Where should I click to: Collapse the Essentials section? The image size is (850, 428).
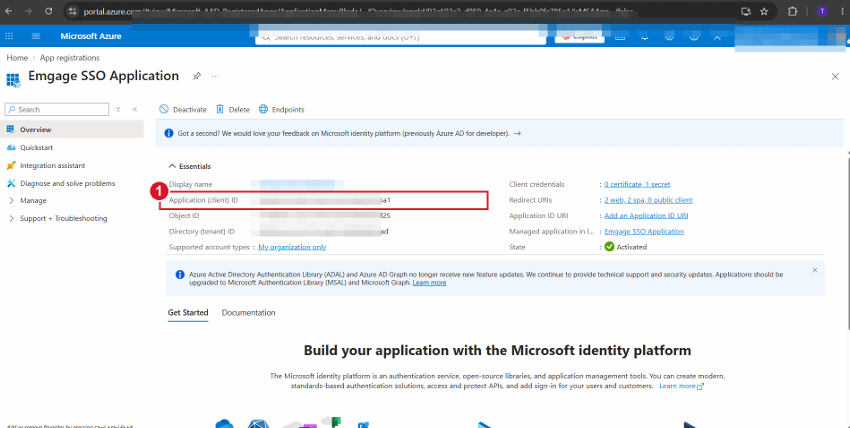coord(190,166)
